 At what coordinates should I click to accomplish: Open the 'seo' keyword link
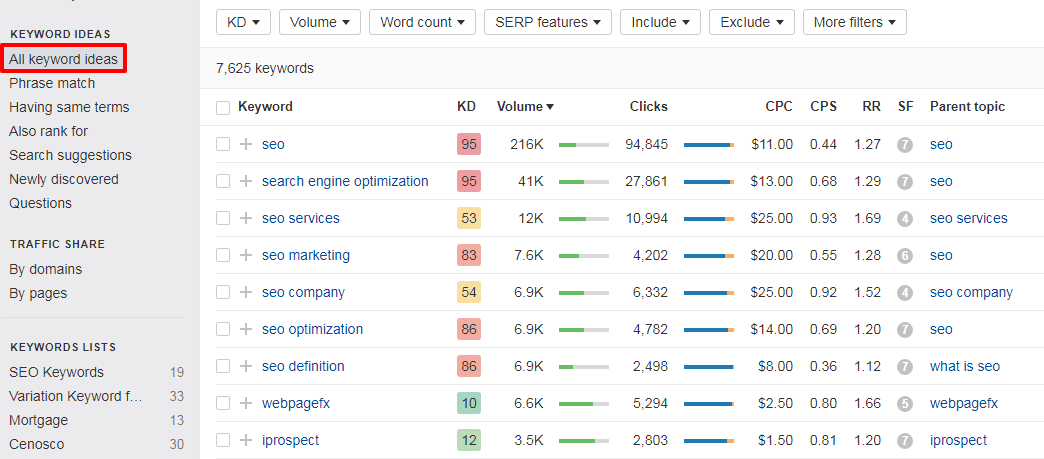point(273,144)
